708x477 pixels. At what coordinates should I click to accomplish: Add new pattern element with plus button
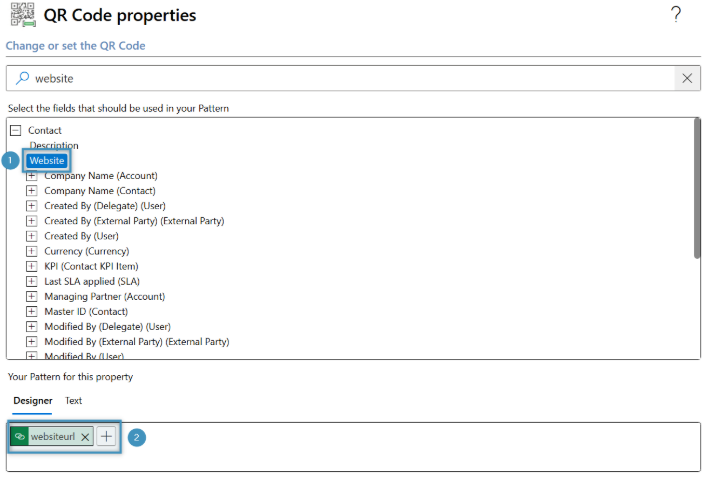pyautogui.click(x=107, y=437)
